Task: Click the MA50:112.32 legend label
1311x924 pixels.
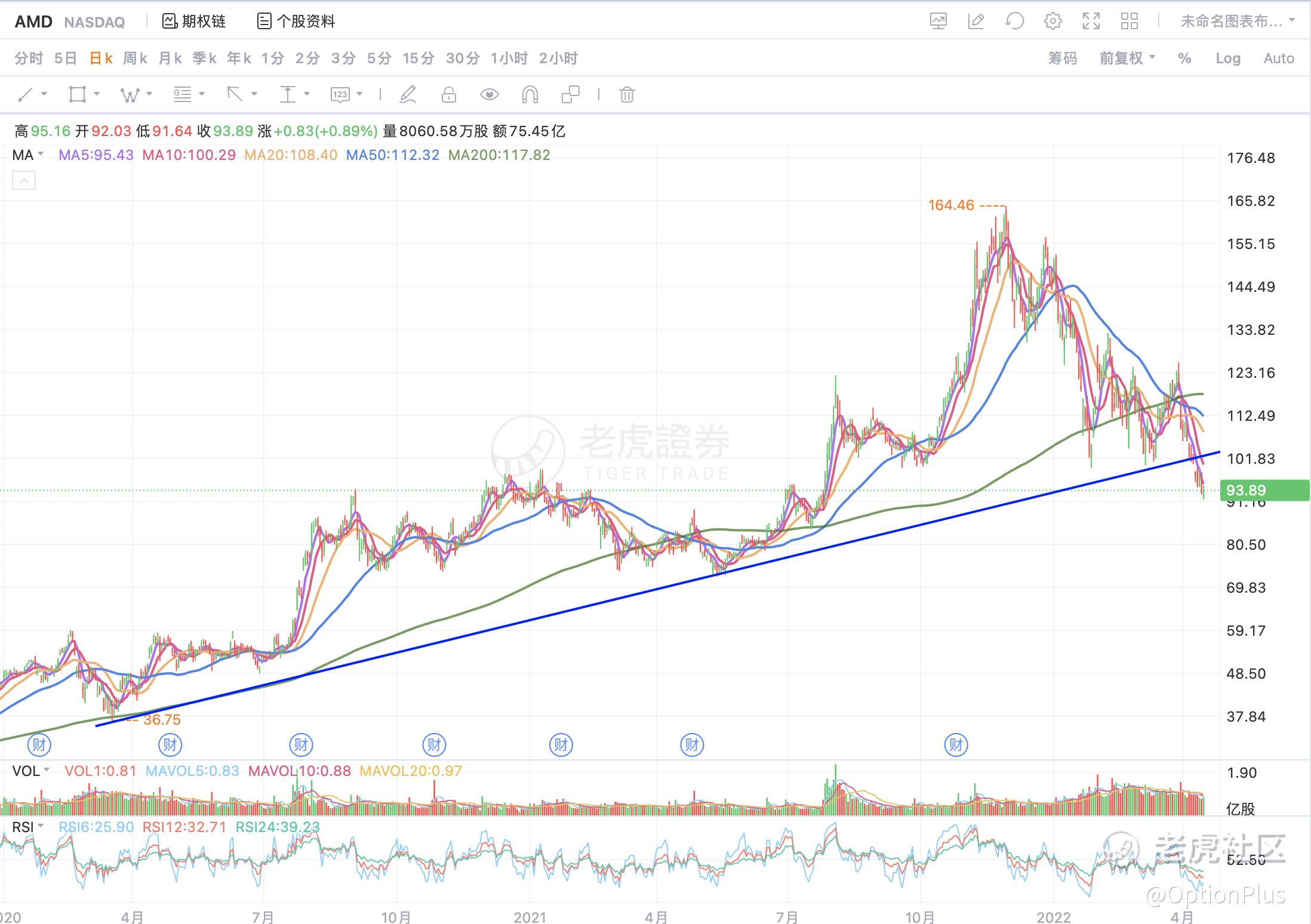Action: tap(393, 155)
